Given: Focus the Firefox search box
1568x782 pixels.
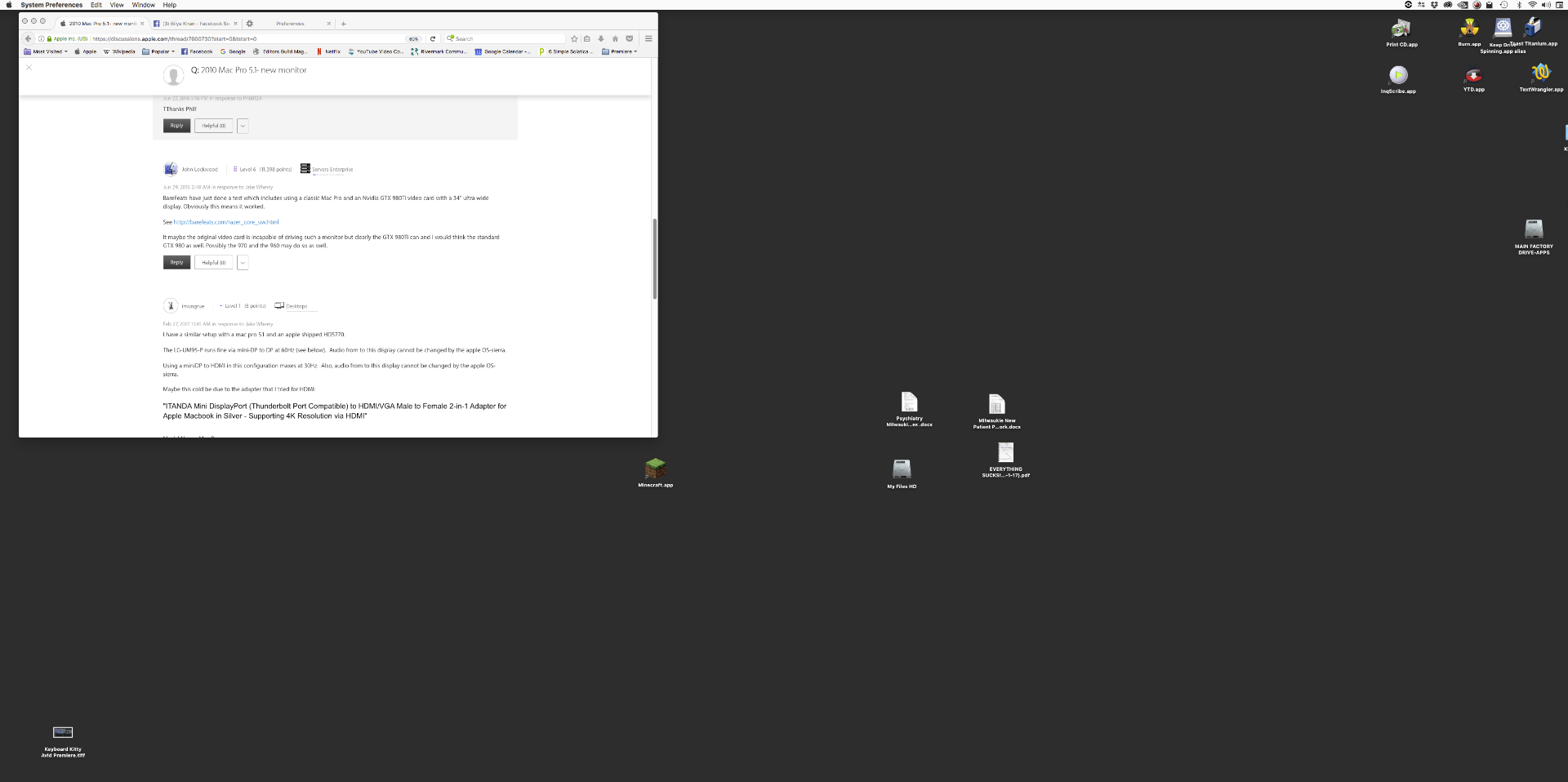Looking at the screenshot, I should coord(504,38).
